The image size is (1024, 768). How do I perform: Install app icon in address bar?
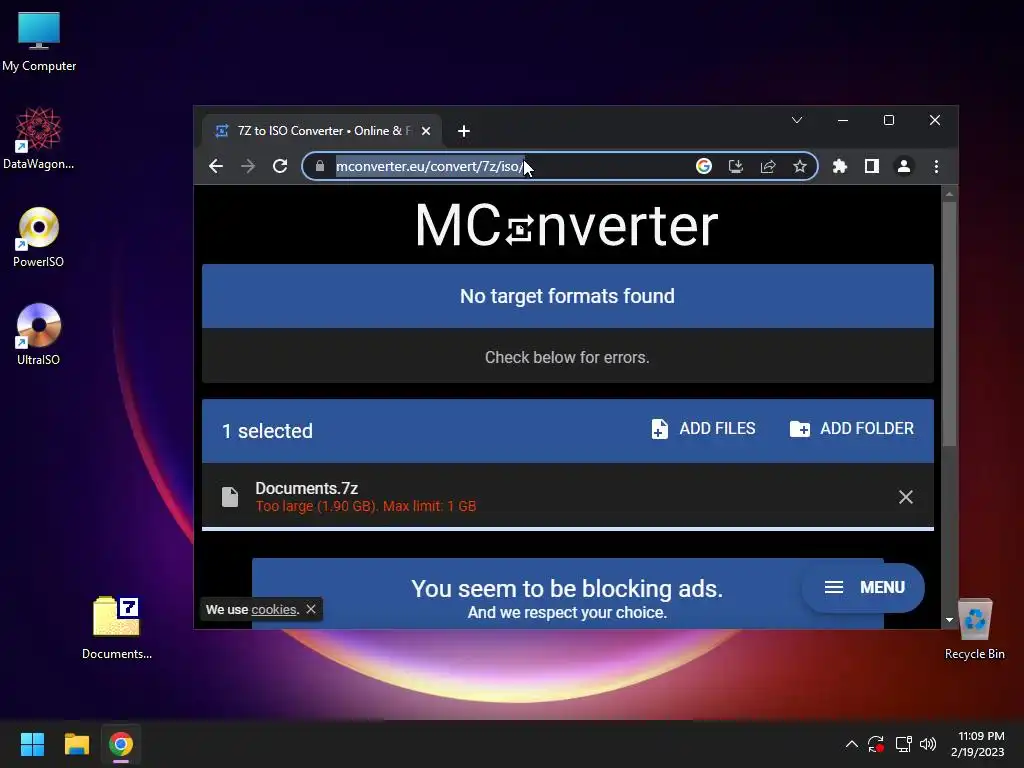click(x=736, y=166)
